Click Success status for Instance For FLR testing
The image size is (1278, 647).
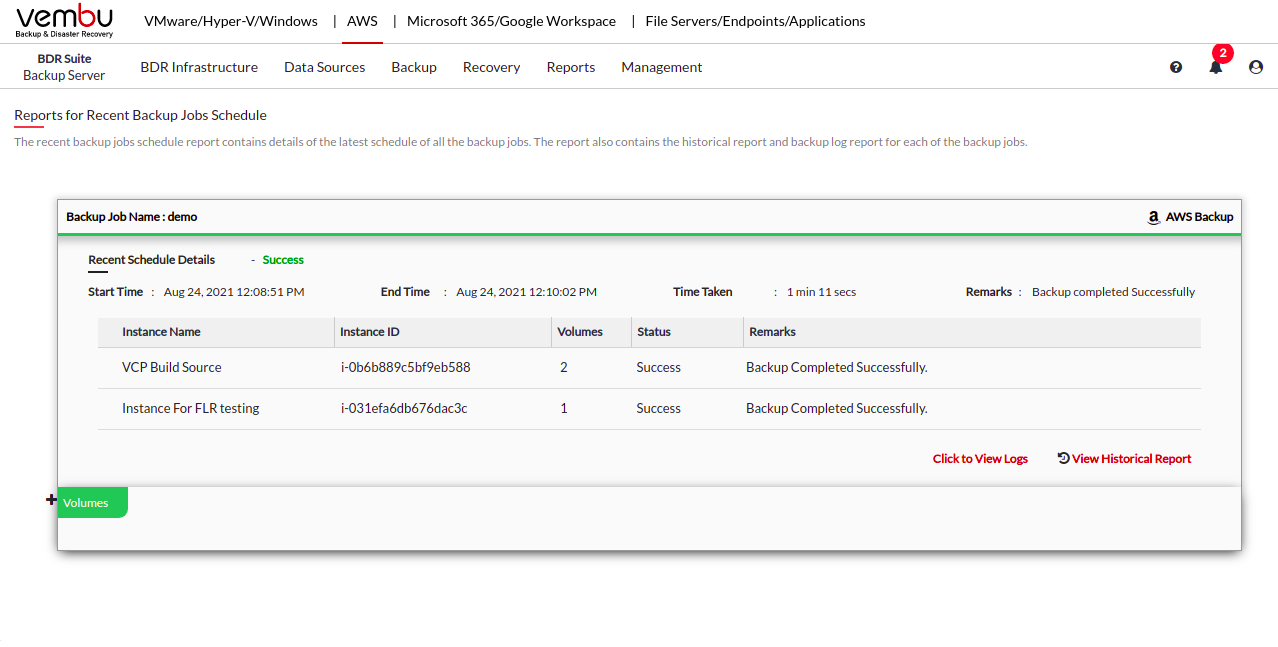(659, 408)
